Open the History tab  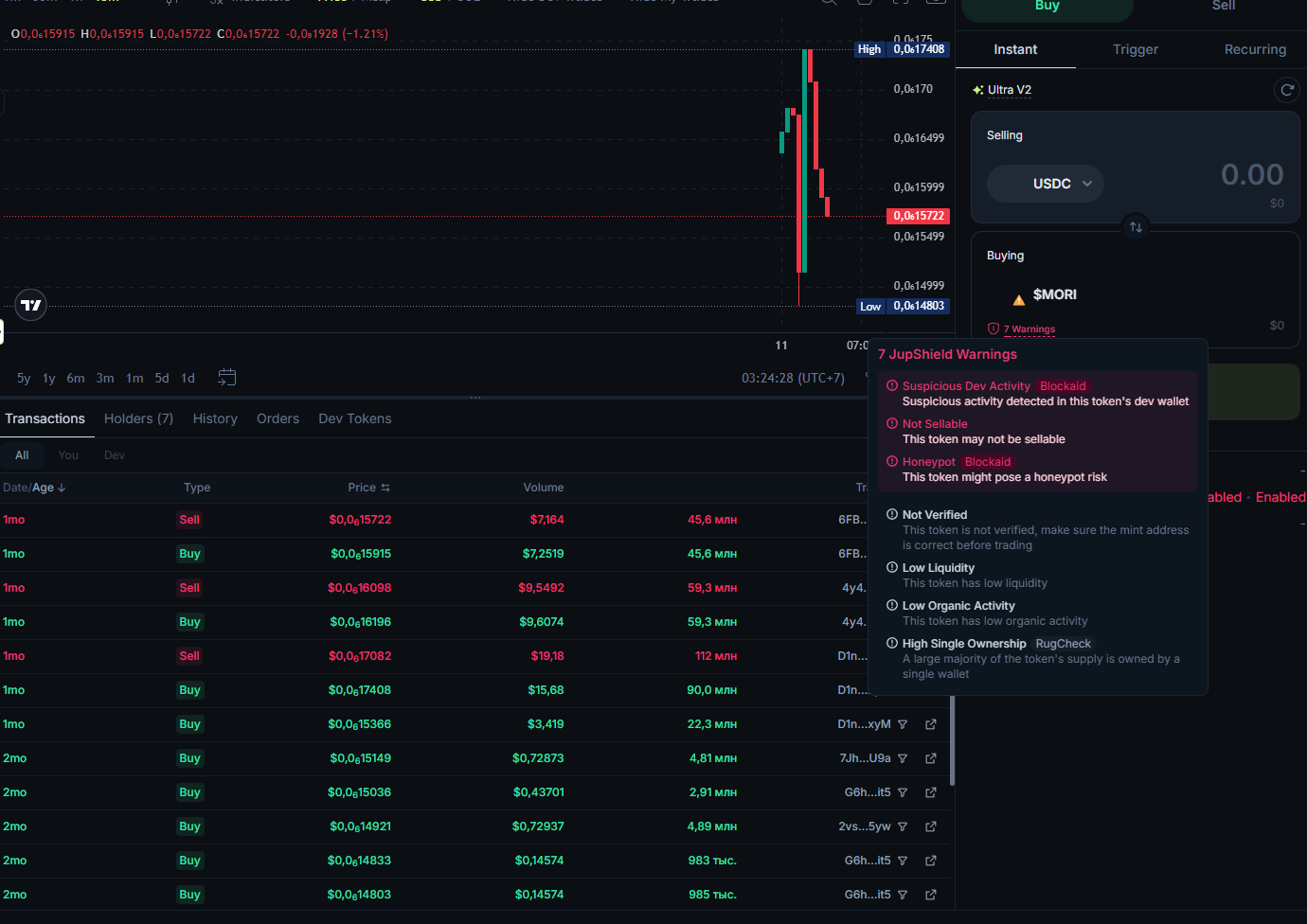[x=215, y=418]
